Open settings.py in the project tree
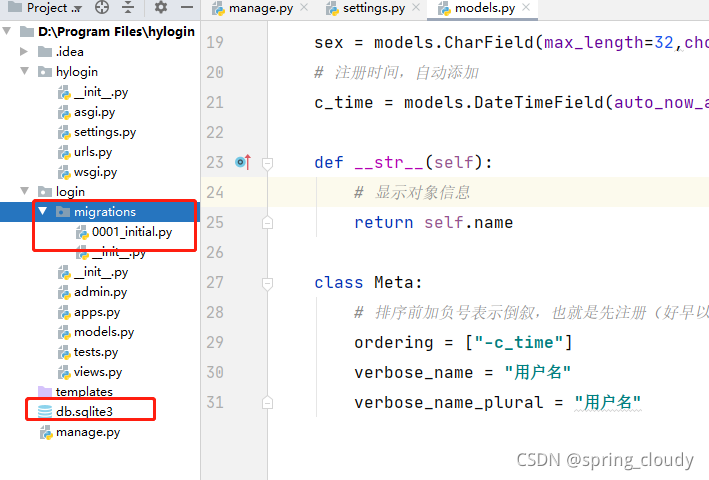This screenshot has width=709, height=480. tap(105, 132)
